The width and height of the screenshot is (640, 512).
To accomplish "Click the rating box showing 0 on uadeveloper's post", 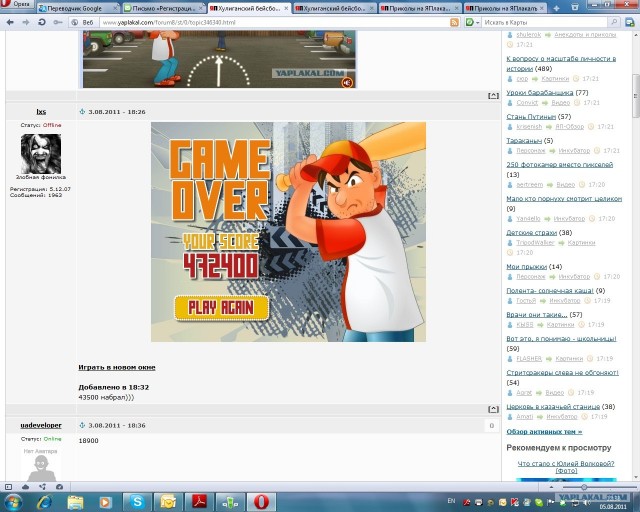I will pos(491,425).
